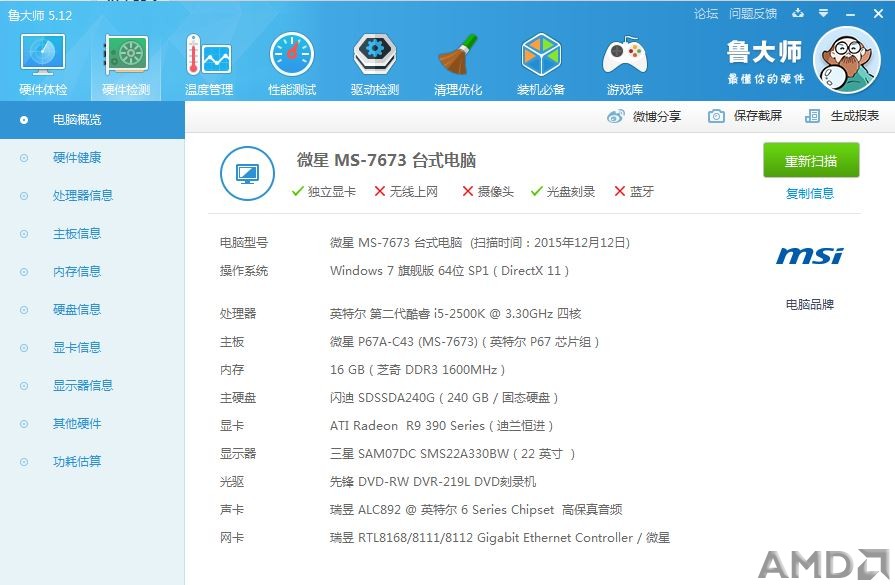
Task: Select 电脑概览 in sidebar
Action: 92,120
